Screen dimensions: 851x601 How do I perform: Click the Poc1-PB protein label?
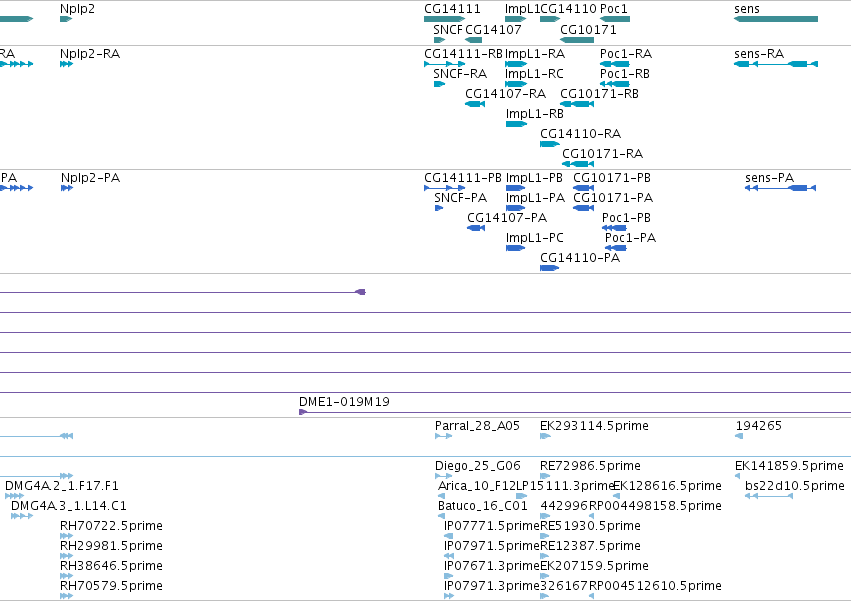[626, 218]
